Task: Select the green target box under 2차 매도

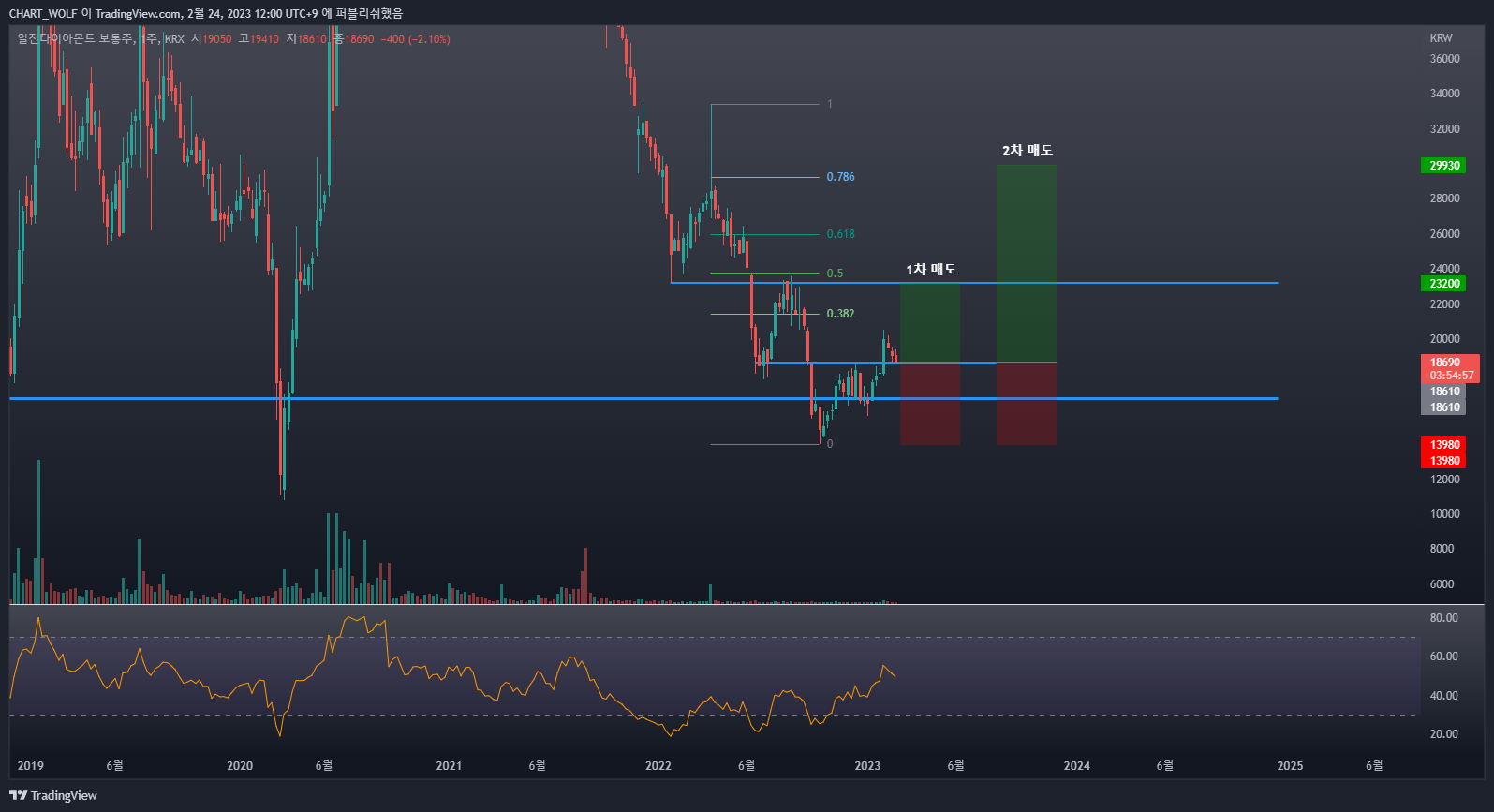Action: pyautogui.click(x=1027, y=264)
